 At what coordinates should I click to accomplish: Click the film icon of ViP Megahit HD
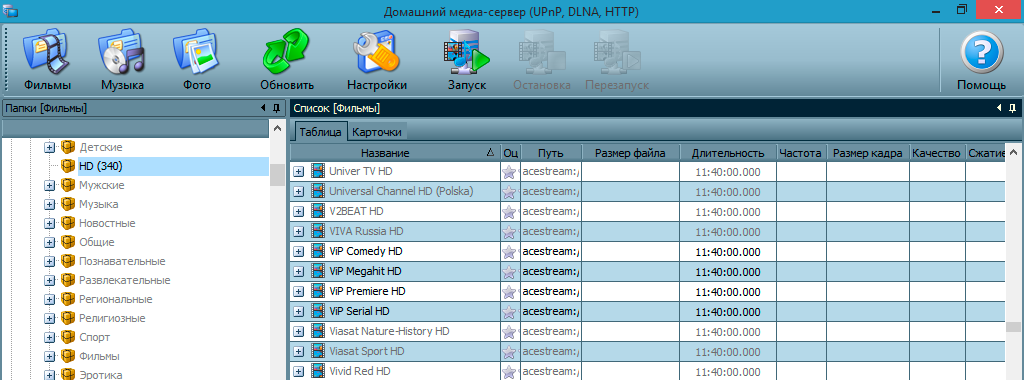point(317,272)
